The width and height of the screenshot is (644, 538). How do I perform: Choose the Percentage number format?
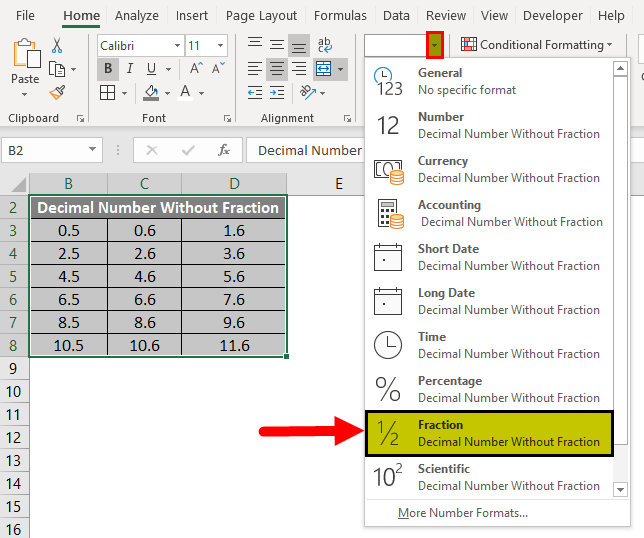click(496, 388)
